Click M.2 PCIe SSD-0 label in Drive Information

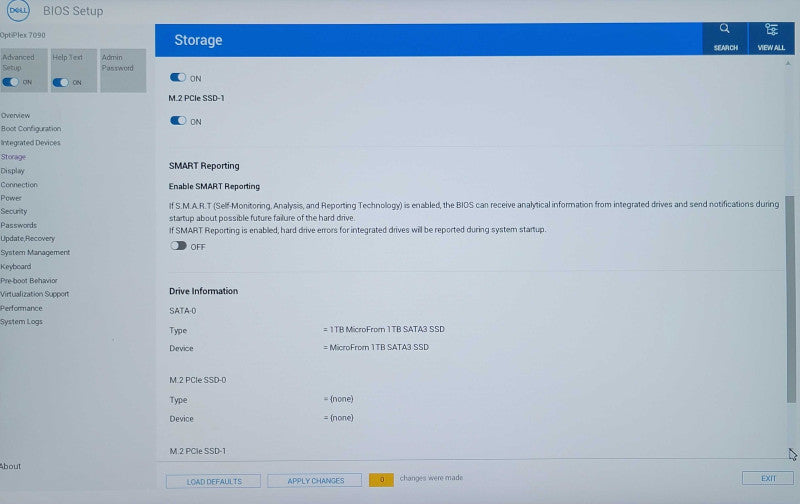tap(198, 380)
